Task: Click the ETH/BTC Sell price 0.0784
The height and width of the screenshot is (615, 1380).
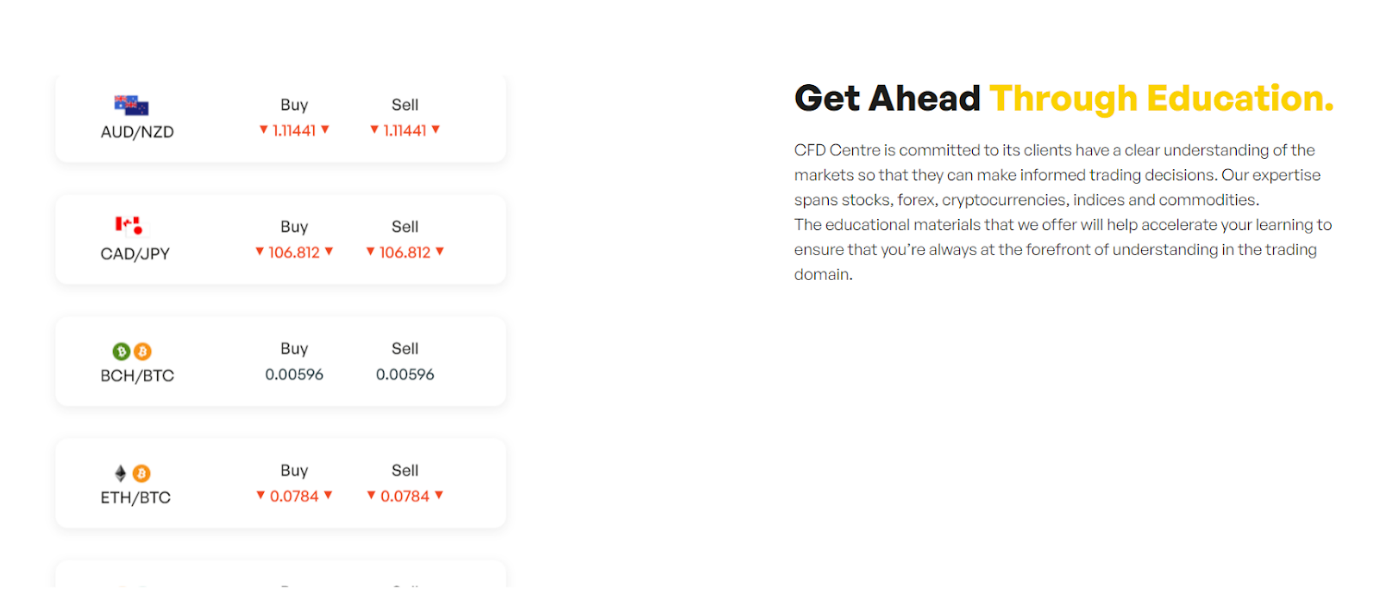Action: coord(405,496)
